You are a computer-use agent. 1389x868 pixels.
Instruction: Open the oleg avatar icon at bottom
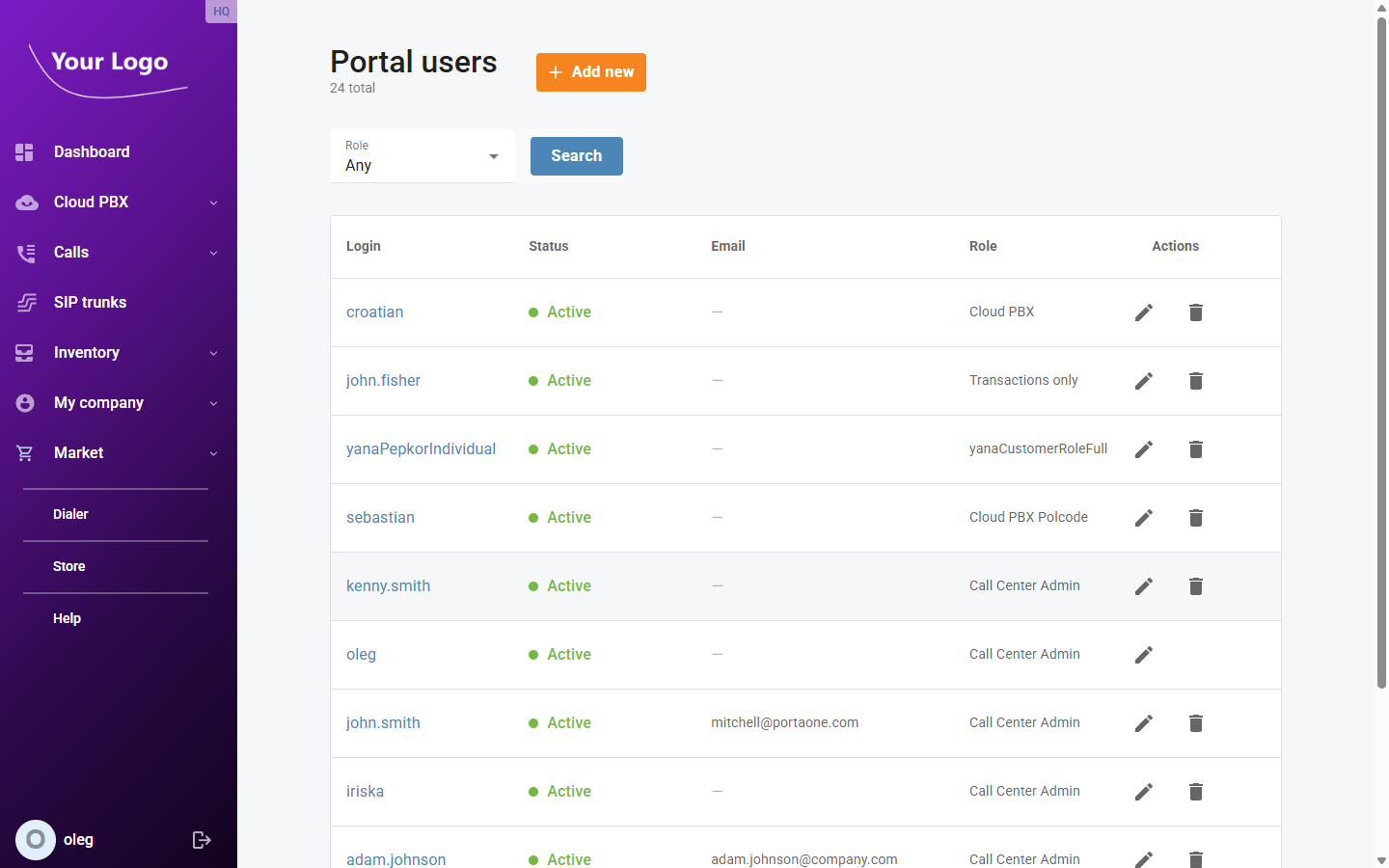36,839
